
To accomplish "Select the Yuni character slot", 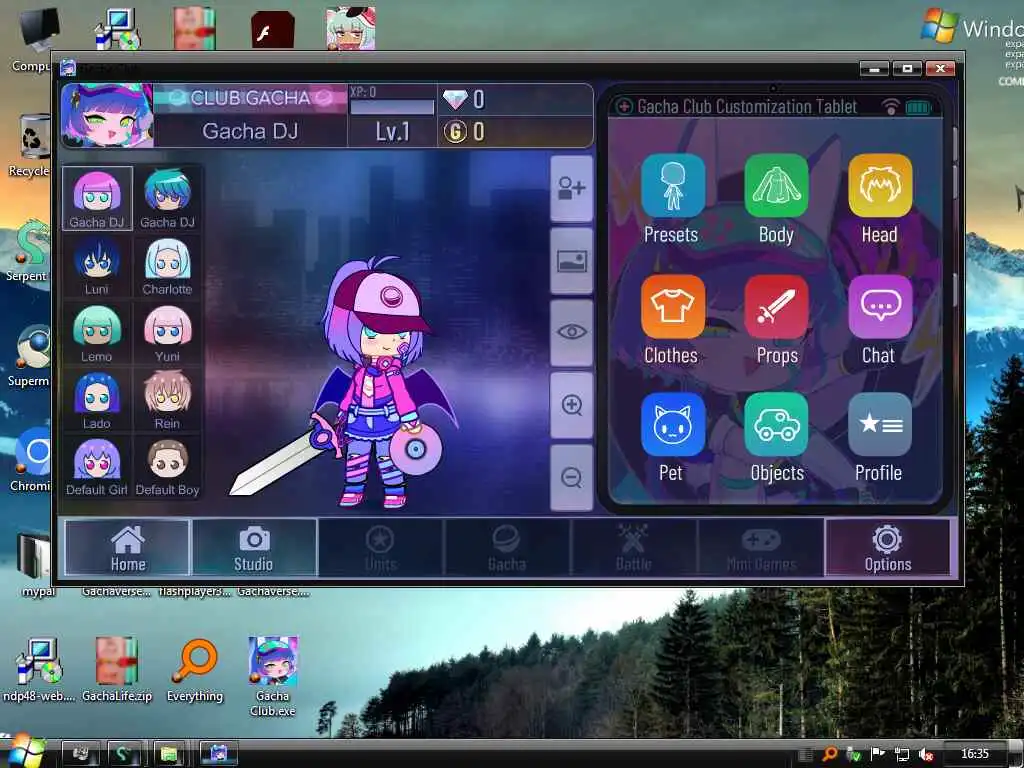I will 167,333.
